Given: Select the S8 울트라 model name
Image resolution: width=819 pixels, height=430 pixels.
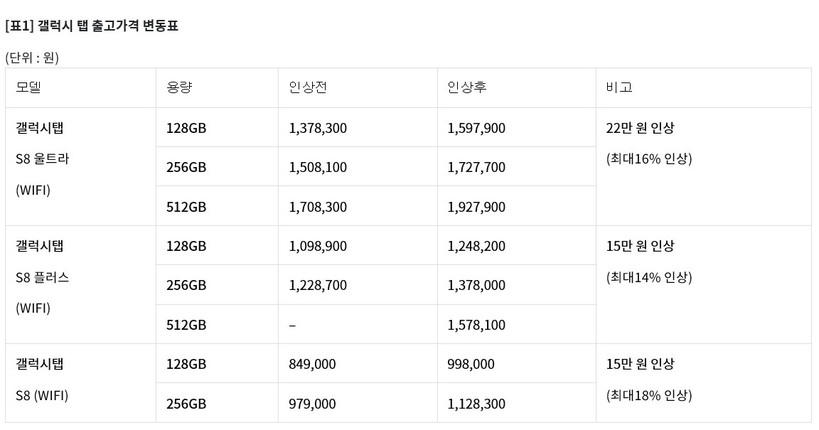Looking at the screenshot, I should pyautogui.click(x=43, y=159).
